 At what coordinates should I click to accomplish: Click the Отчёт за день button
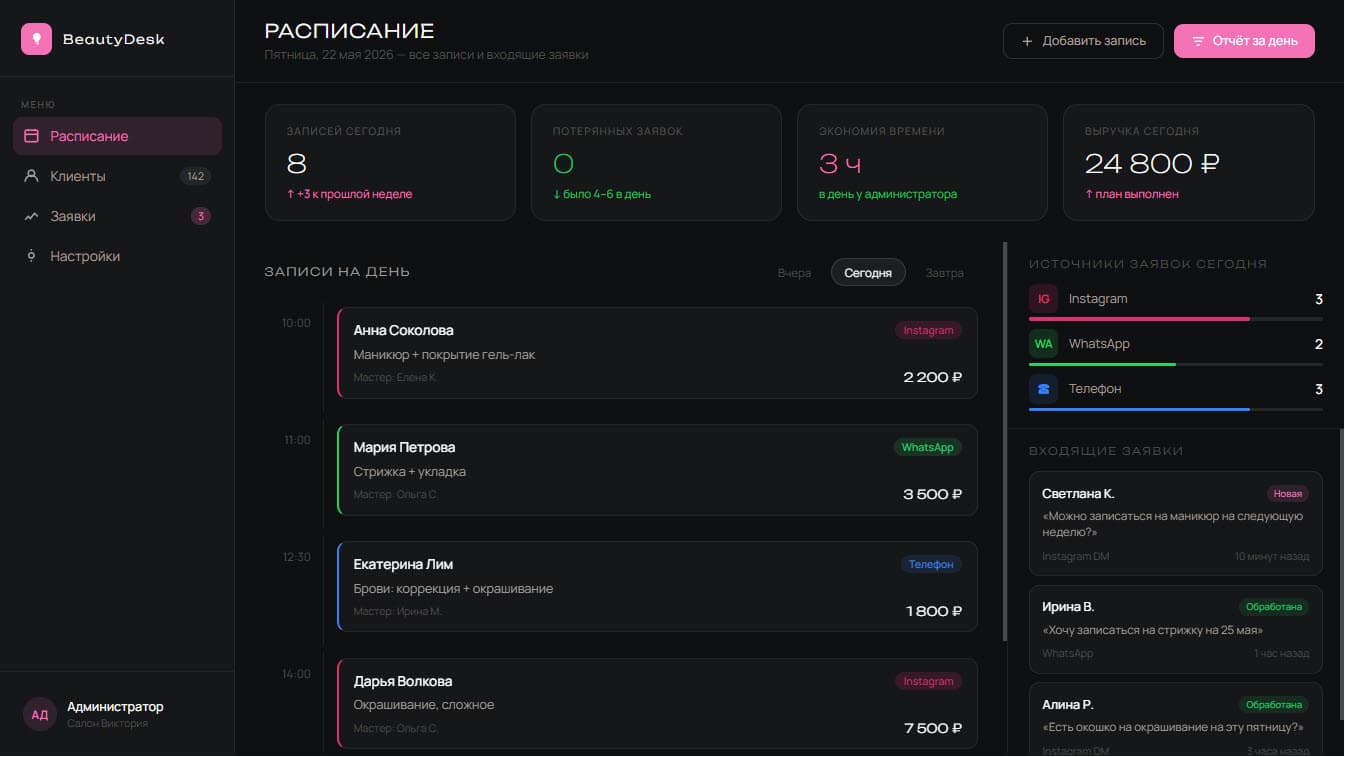tap(1244, 41)
